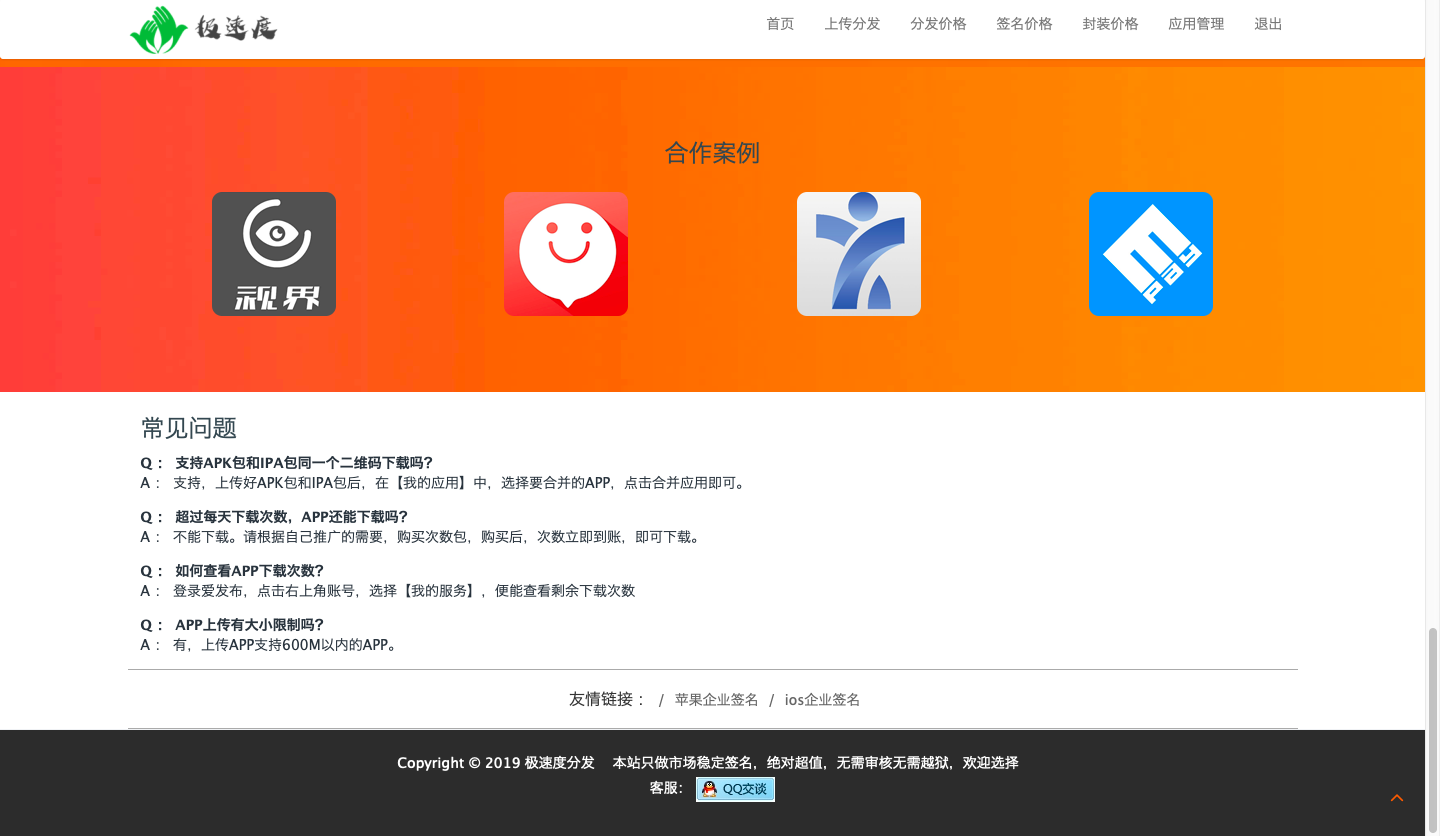This screenshot has width=1440, height=836.
Task: Click the 合作案例 section heading
Action: coord(712,153)
